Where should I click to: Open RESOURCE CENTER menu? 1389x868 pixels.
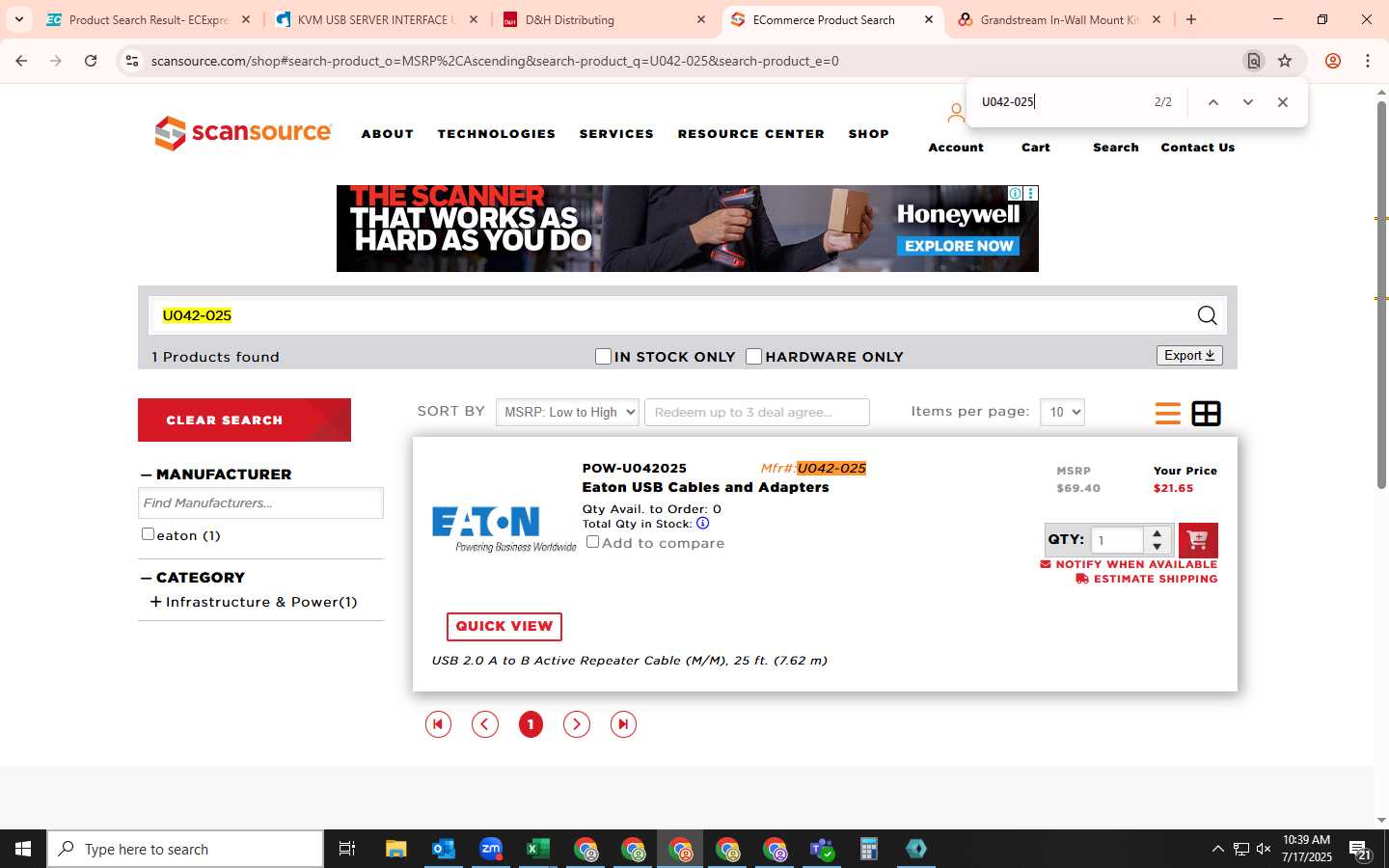pyautogui.click(x=751, y=134)
